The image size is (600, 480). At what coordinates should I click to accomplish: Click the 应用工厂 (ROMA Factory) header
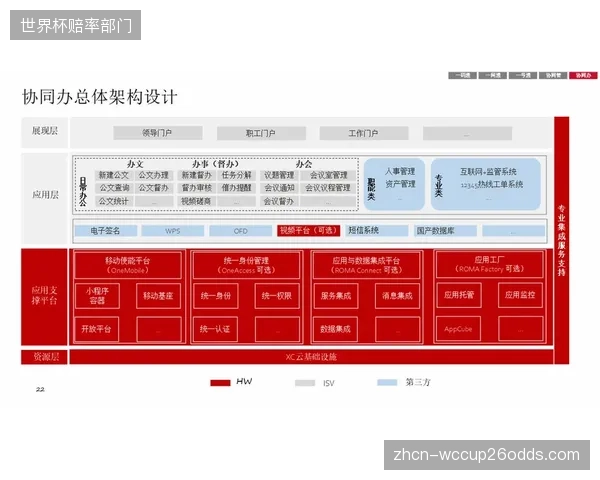[489, 264]
